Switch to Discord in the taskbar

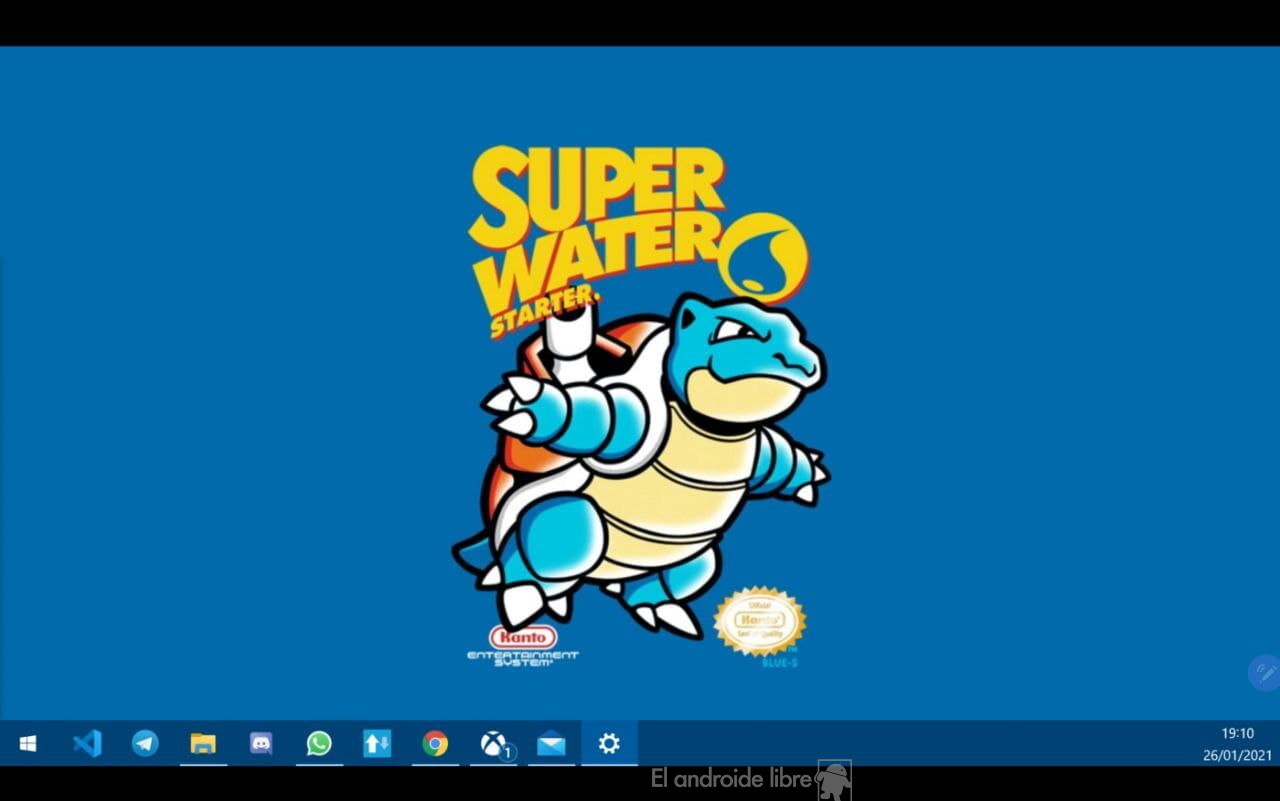tap(261, 743)
